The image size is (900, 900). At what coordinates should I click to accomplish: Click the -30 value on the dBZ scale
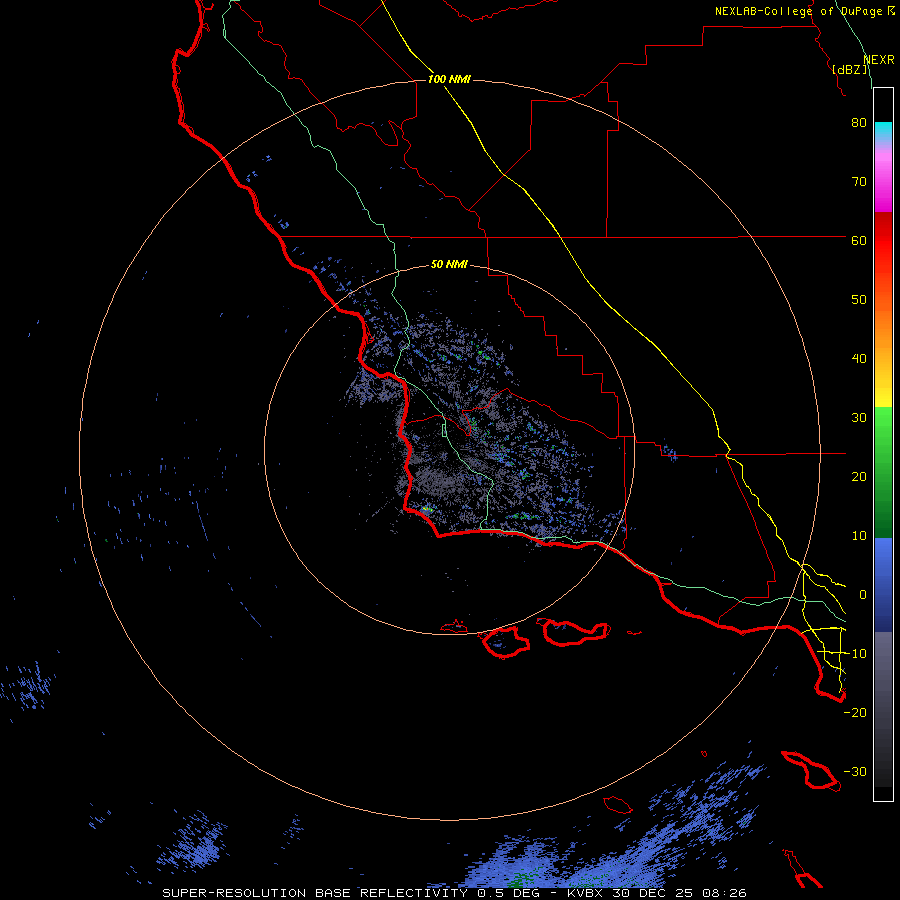click(x=855, y=772)
